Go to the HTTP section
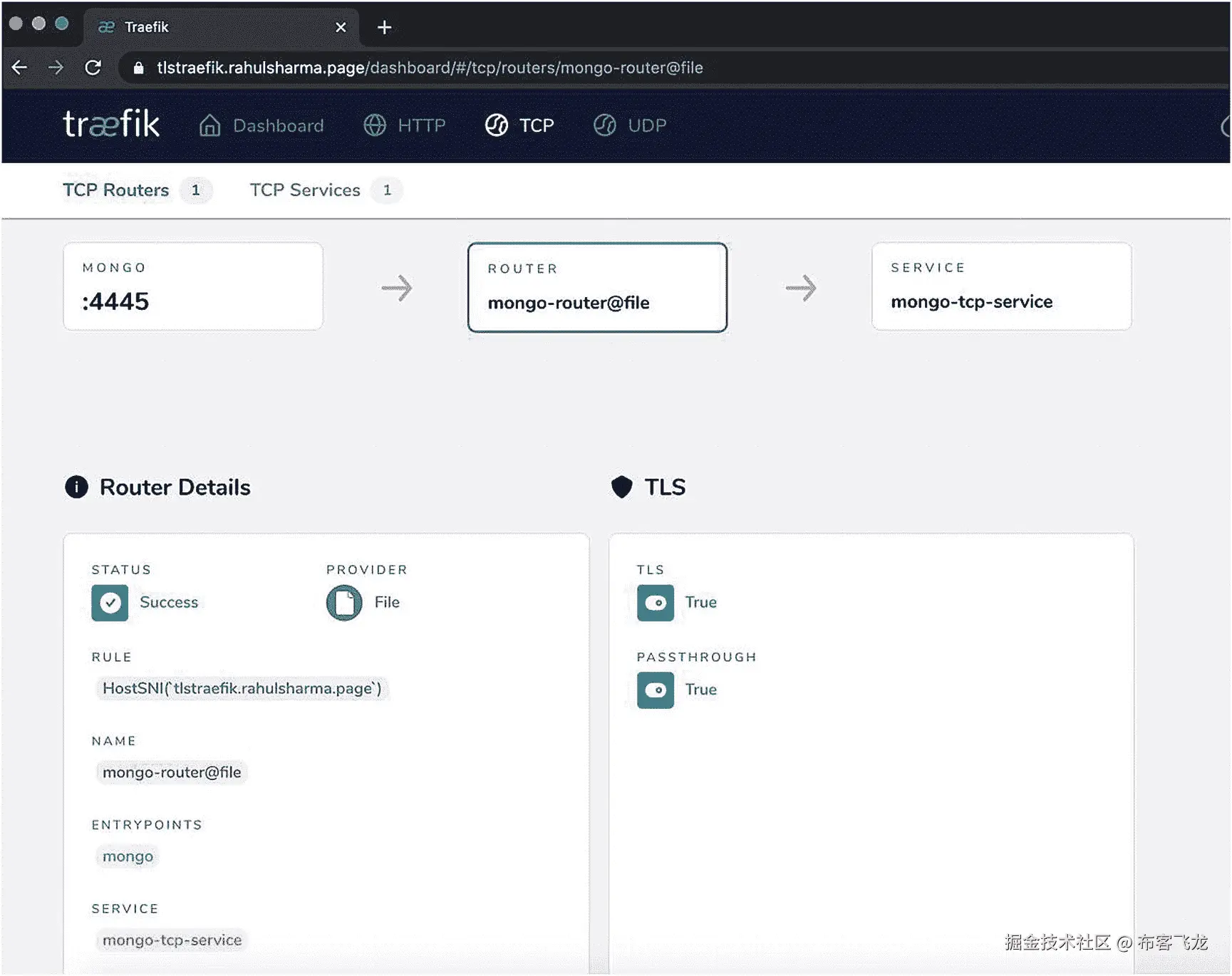 pyautogui.click(x=405, y=125)
